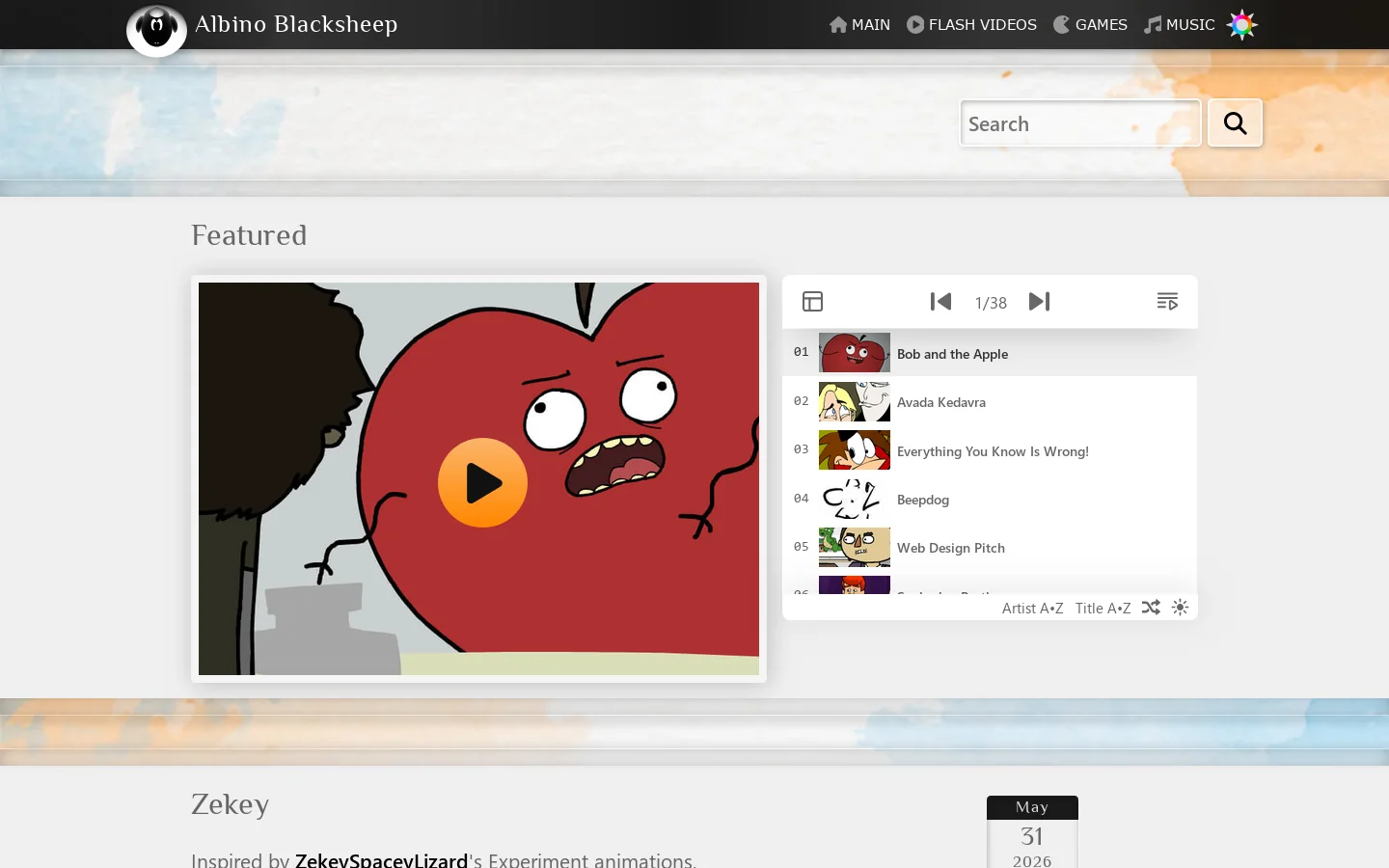Image resolution: width=1389 pixels, height=868 pixels.
Task: Click the playlist queue icon
Action: (1167, 302)
